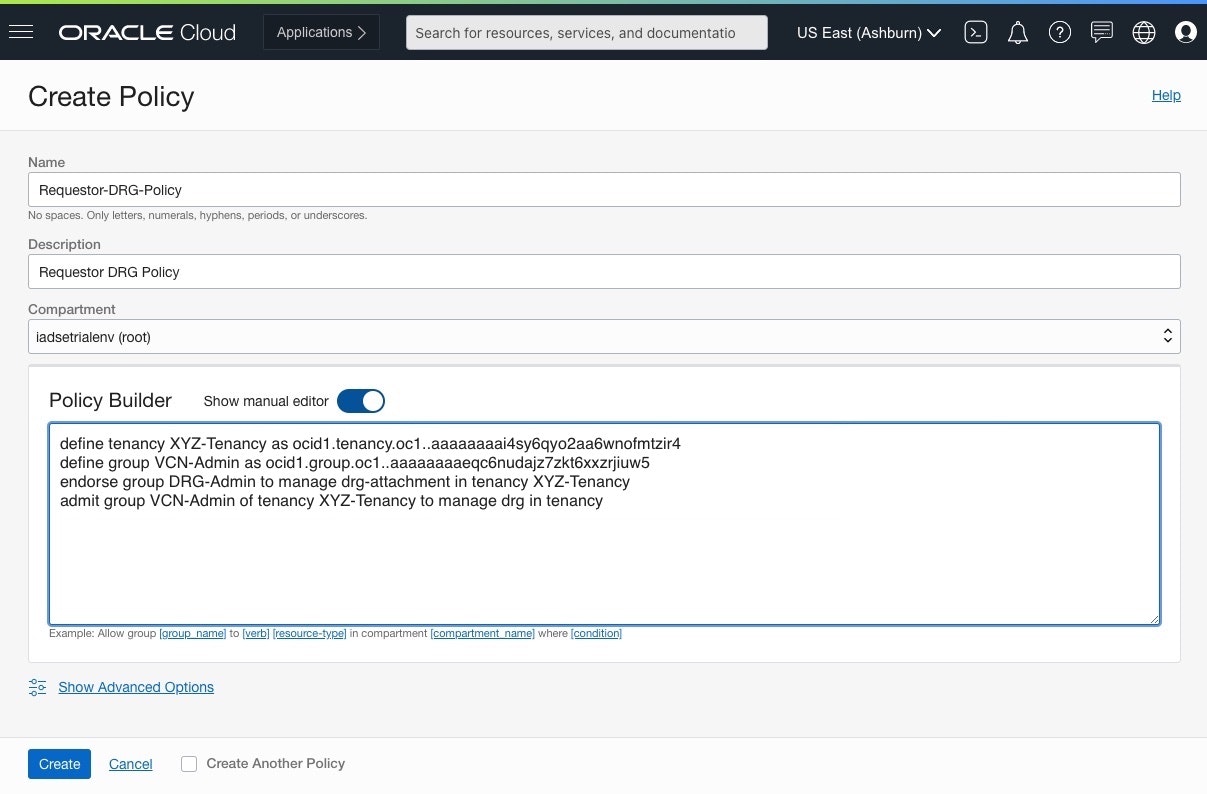Image resolution: width=1207 pixels, height=794 pixels.
Task: Open the announcements bell icon
Action: pyautogui.click(x=1018, y=33)
